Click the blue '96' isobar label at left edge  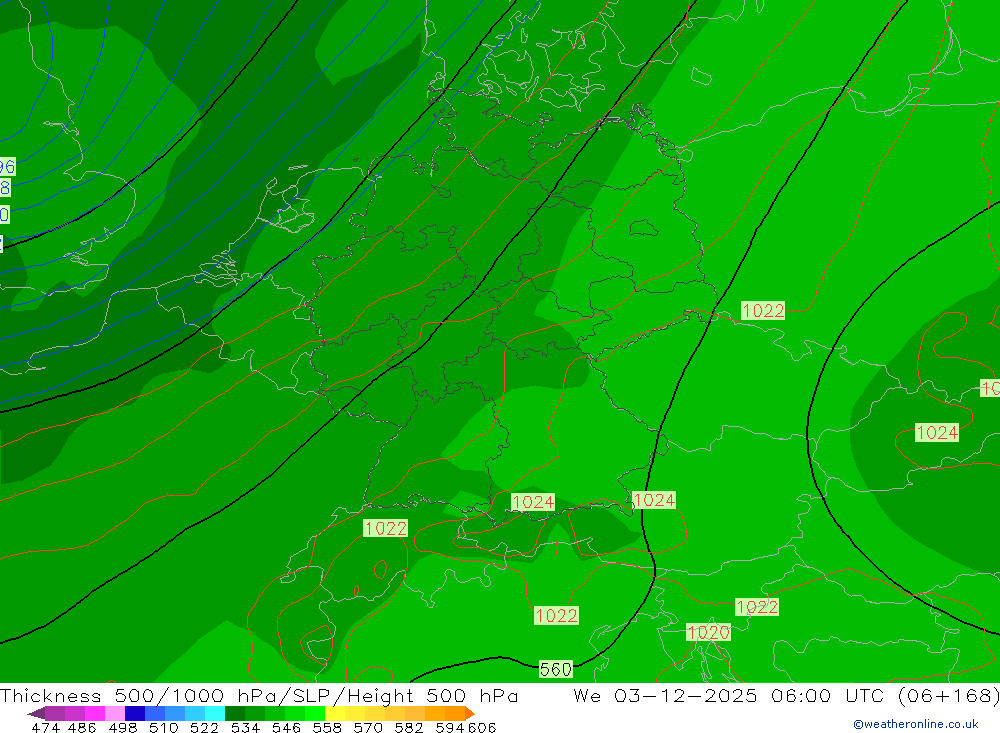coord(7,167)
